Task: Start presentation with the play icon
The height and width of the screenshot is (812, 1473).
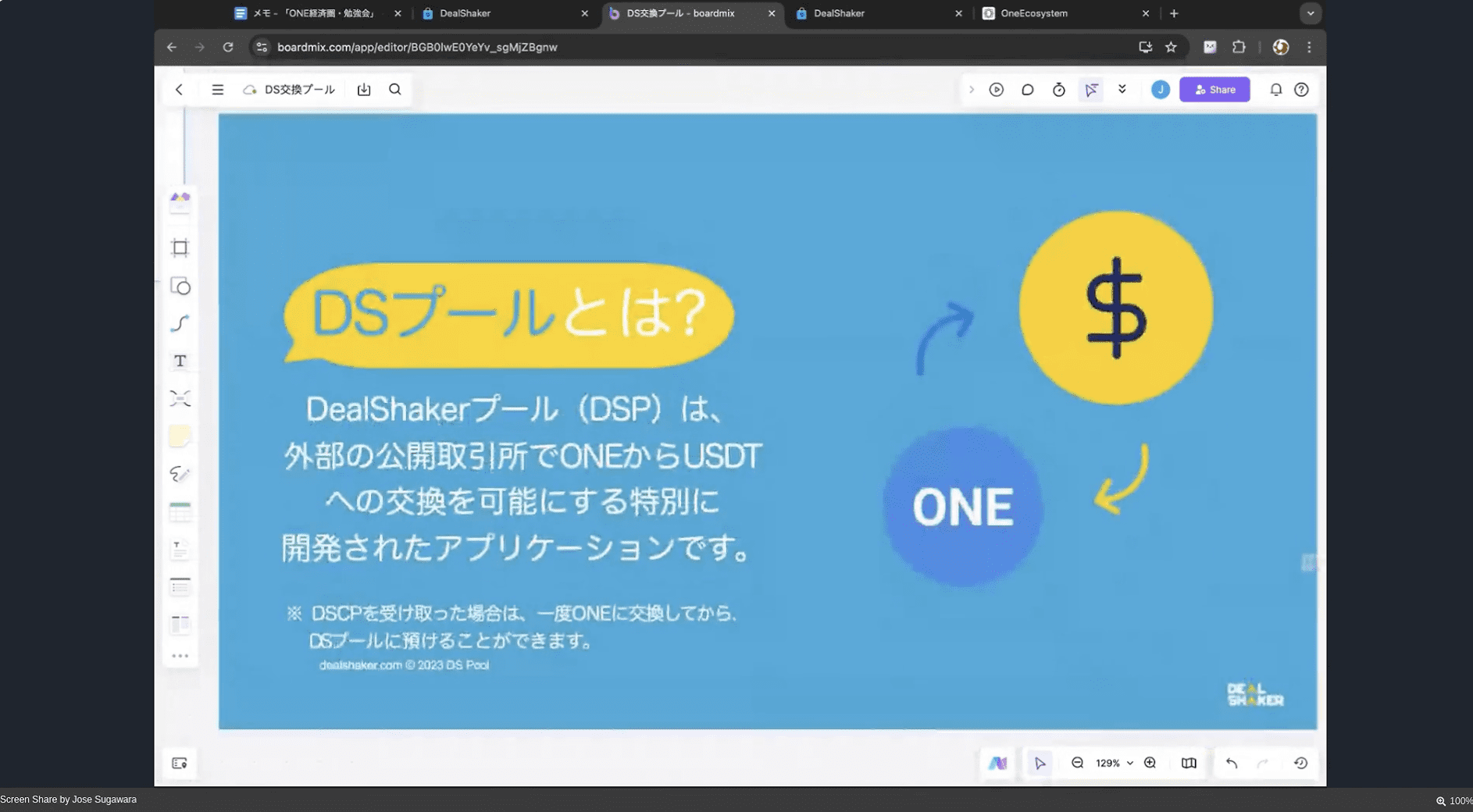Action: pos(997,89)
